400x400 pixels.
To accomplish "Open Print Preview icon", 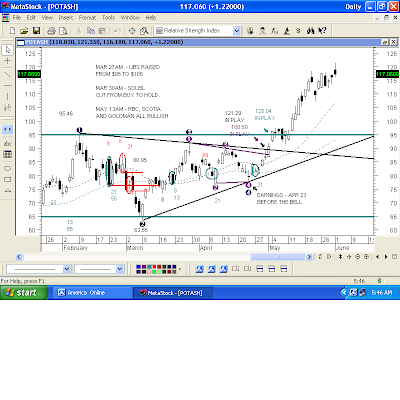I will click(x=63, y=31).
